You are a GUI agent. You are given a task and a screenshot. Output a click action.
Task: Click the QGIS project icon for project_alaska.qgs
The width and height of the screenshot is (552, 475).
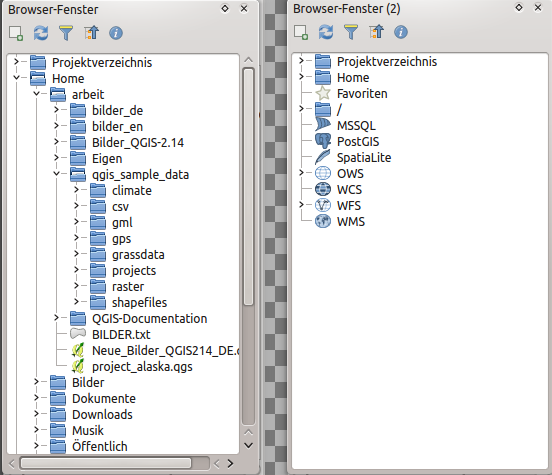click(78, 367)
